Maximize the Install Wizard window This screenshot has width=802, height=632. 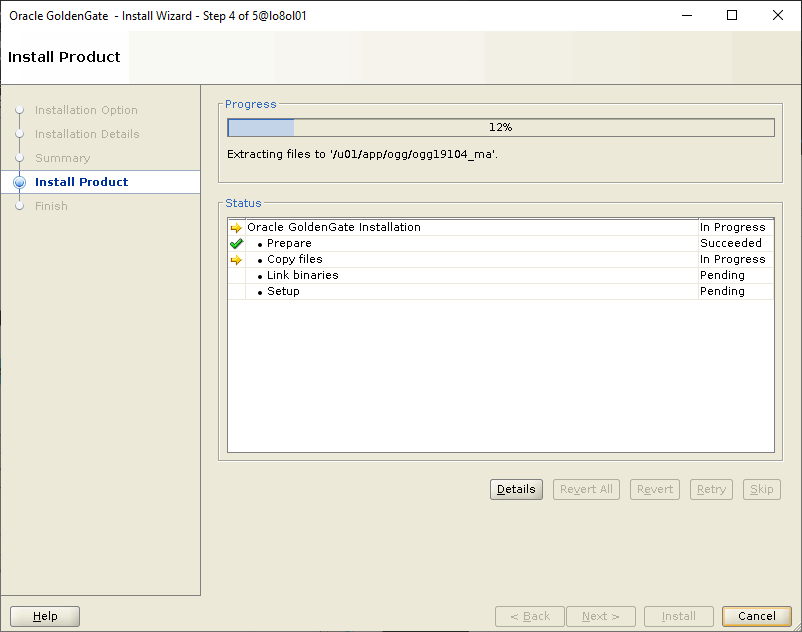[732, 16]
